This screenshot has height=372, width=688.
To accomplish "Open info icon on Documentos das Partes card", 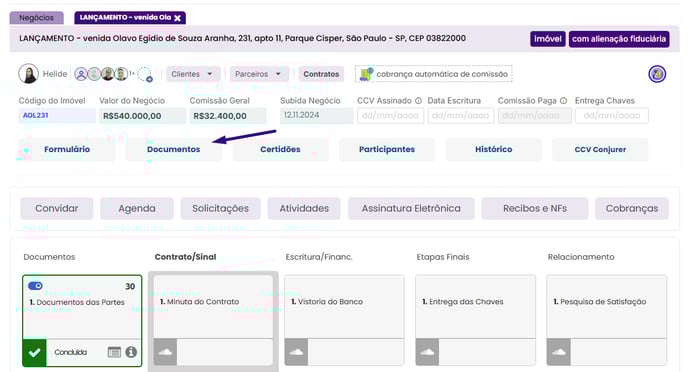I will [131, 352].
